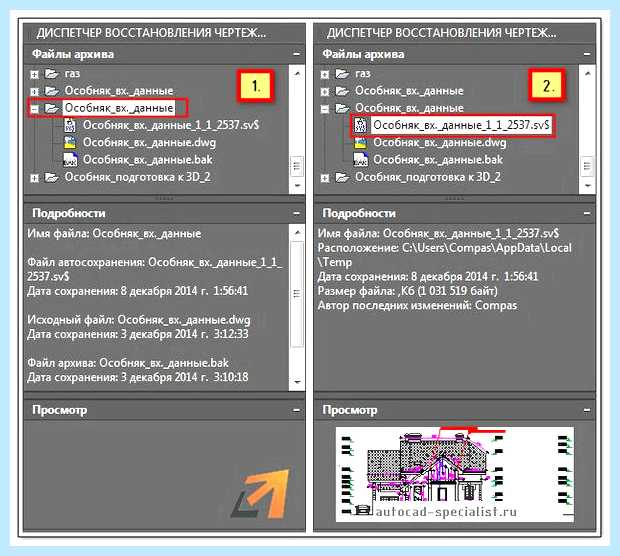Click 'Размер файла' line in the right details
This screenshot has width=620, height=556.
407,291
